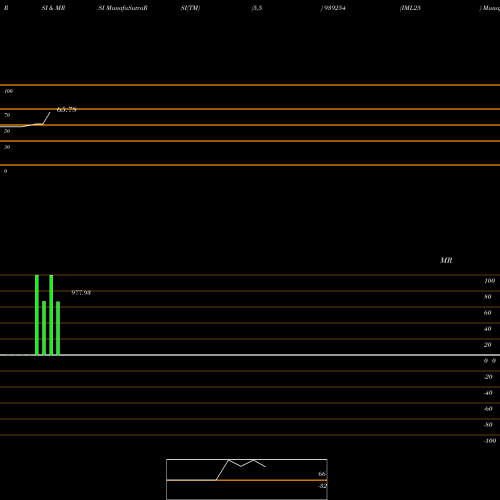
Task: Click the ') 939254' code in header
Action: pos(333,8)
